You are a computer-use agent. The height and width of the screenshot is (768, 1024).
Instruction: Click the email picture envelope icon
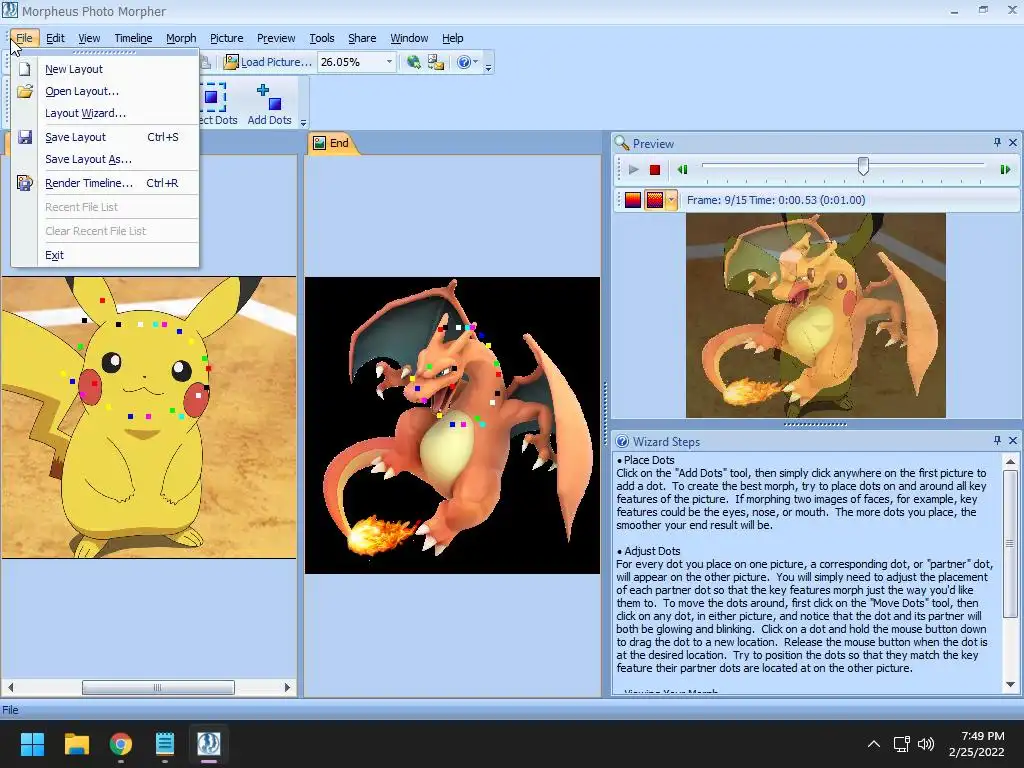pyautogui.click(x=436, y=62)
